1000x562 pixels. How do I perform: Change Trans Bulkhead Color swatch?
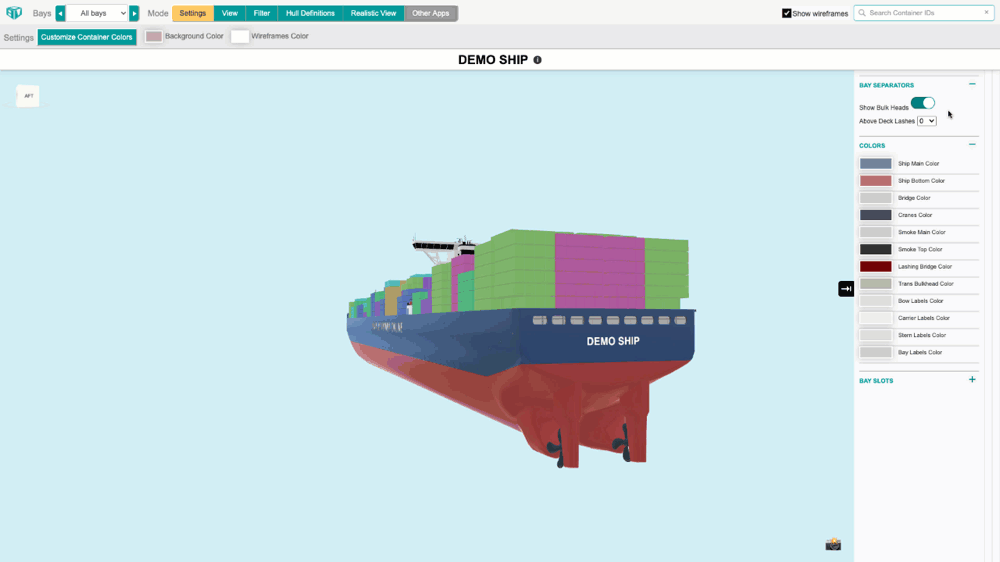click(x=876, y=284)
